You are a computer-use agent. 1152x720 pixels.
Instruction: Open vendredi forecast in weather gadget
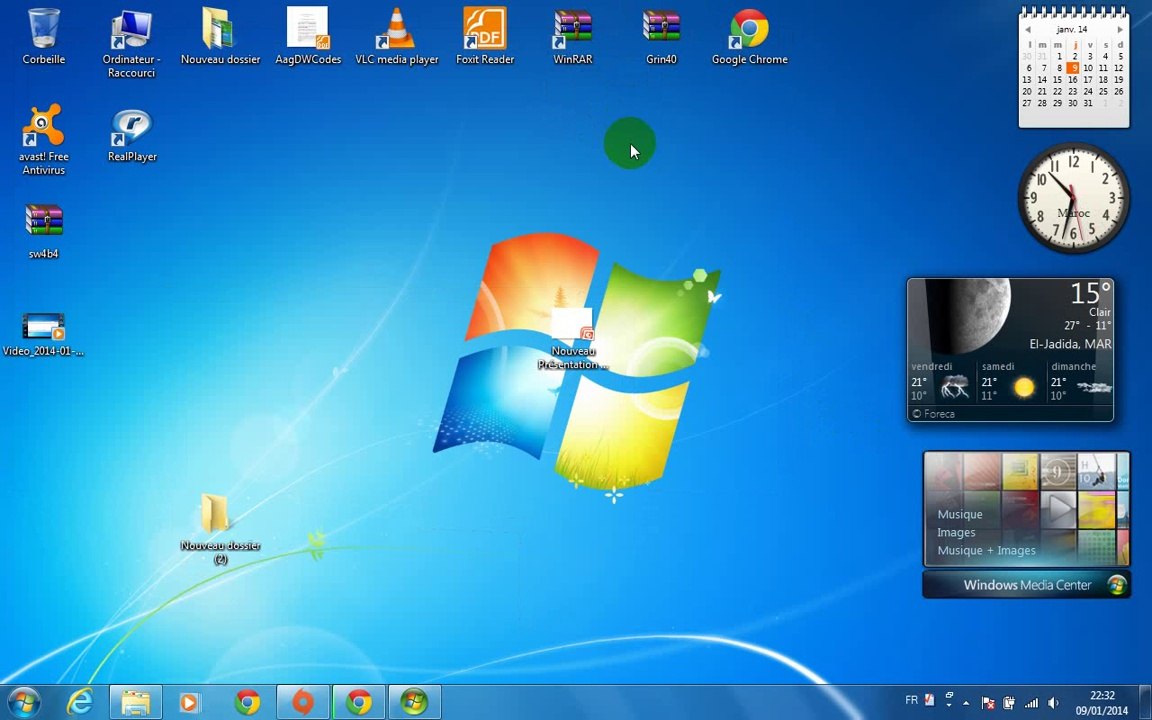coord(941,383)
